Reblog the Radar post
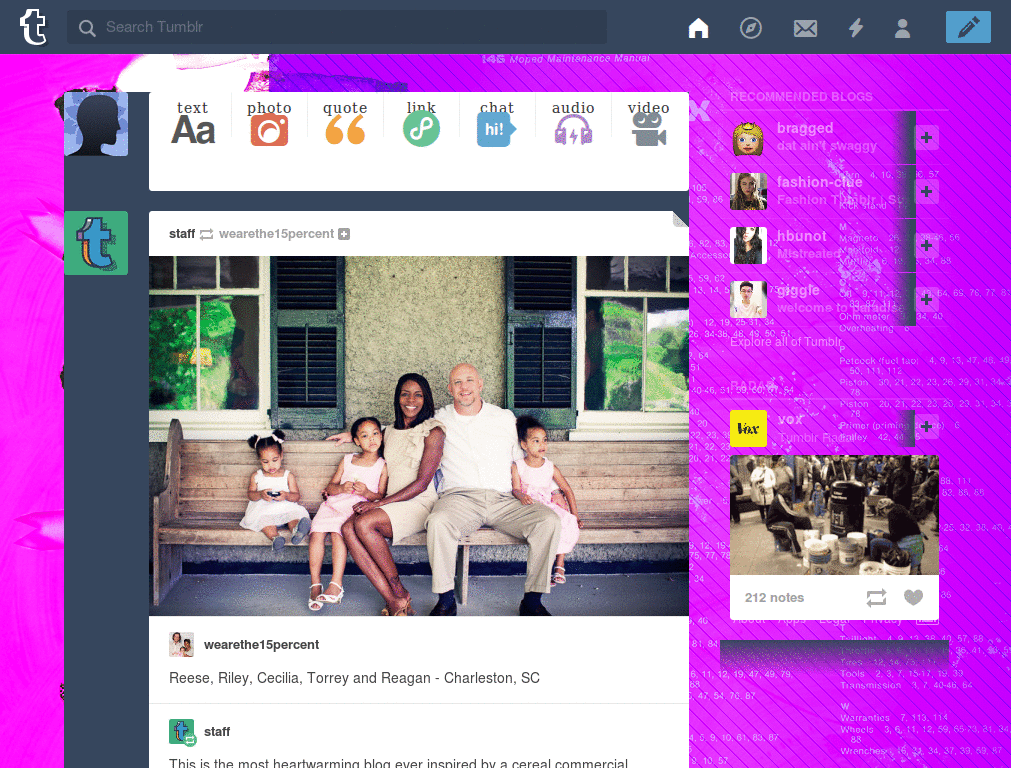Viewport: 1024px width, 768px height. click(876, 598)
